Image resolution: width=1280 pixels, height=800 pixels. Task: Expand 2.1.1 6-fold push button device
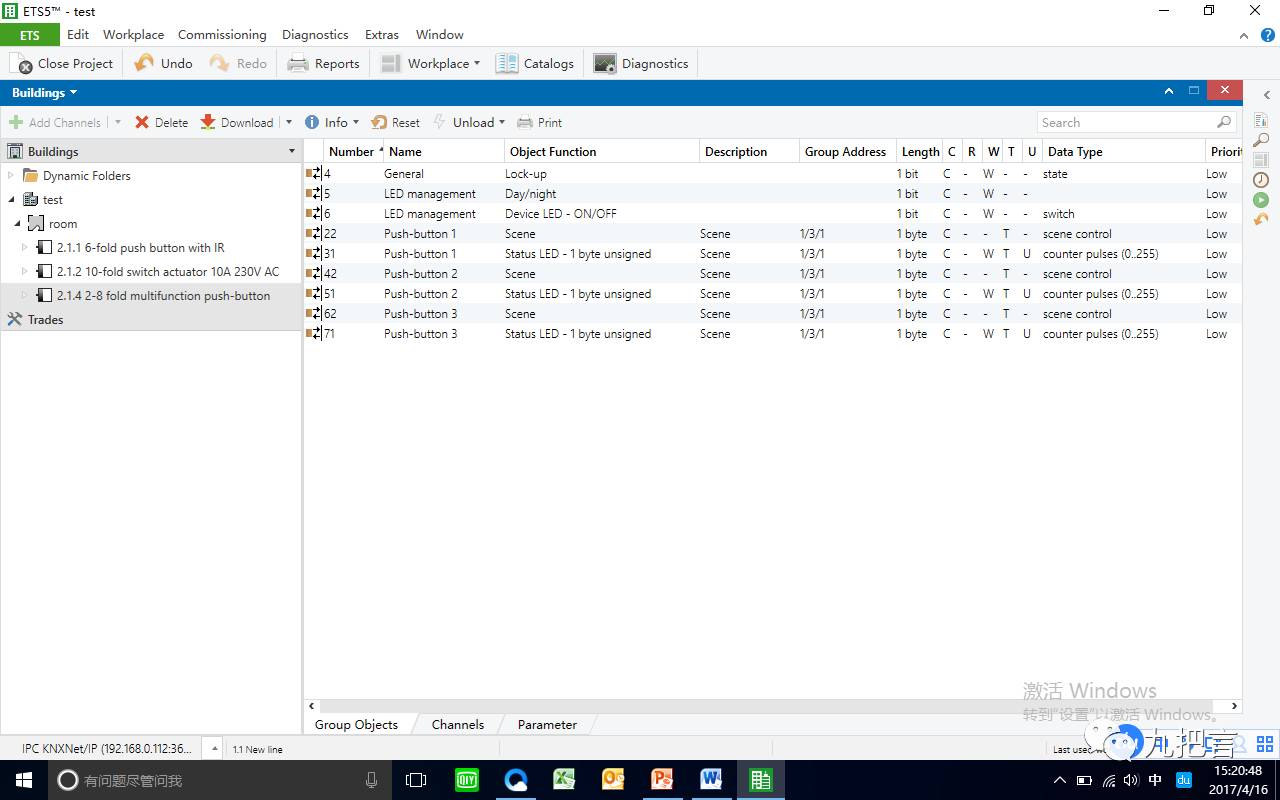tap(26, 248)
